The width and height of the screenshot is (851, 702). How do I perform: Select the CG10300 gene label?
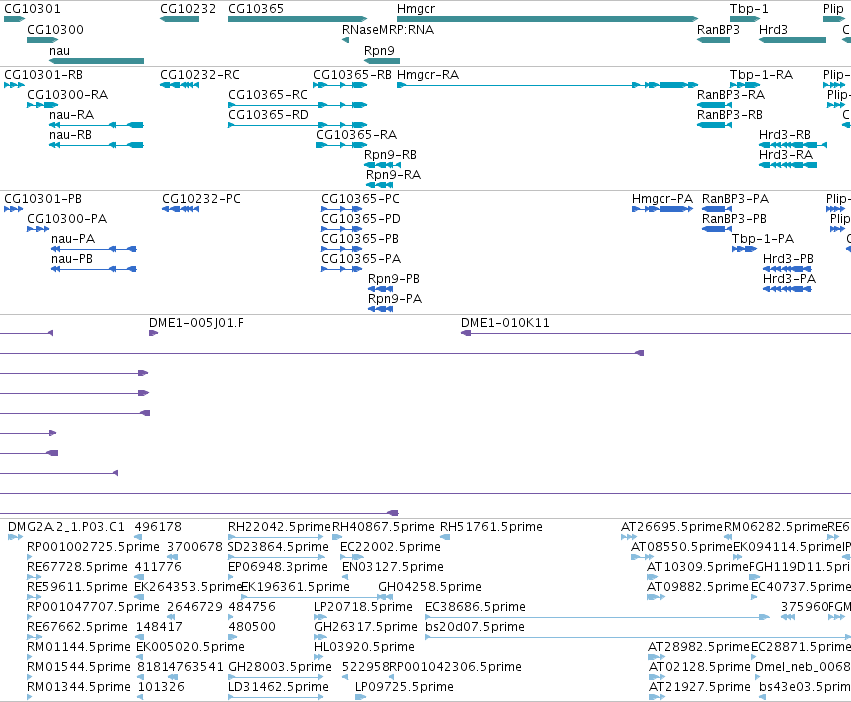tap(55, 30)
